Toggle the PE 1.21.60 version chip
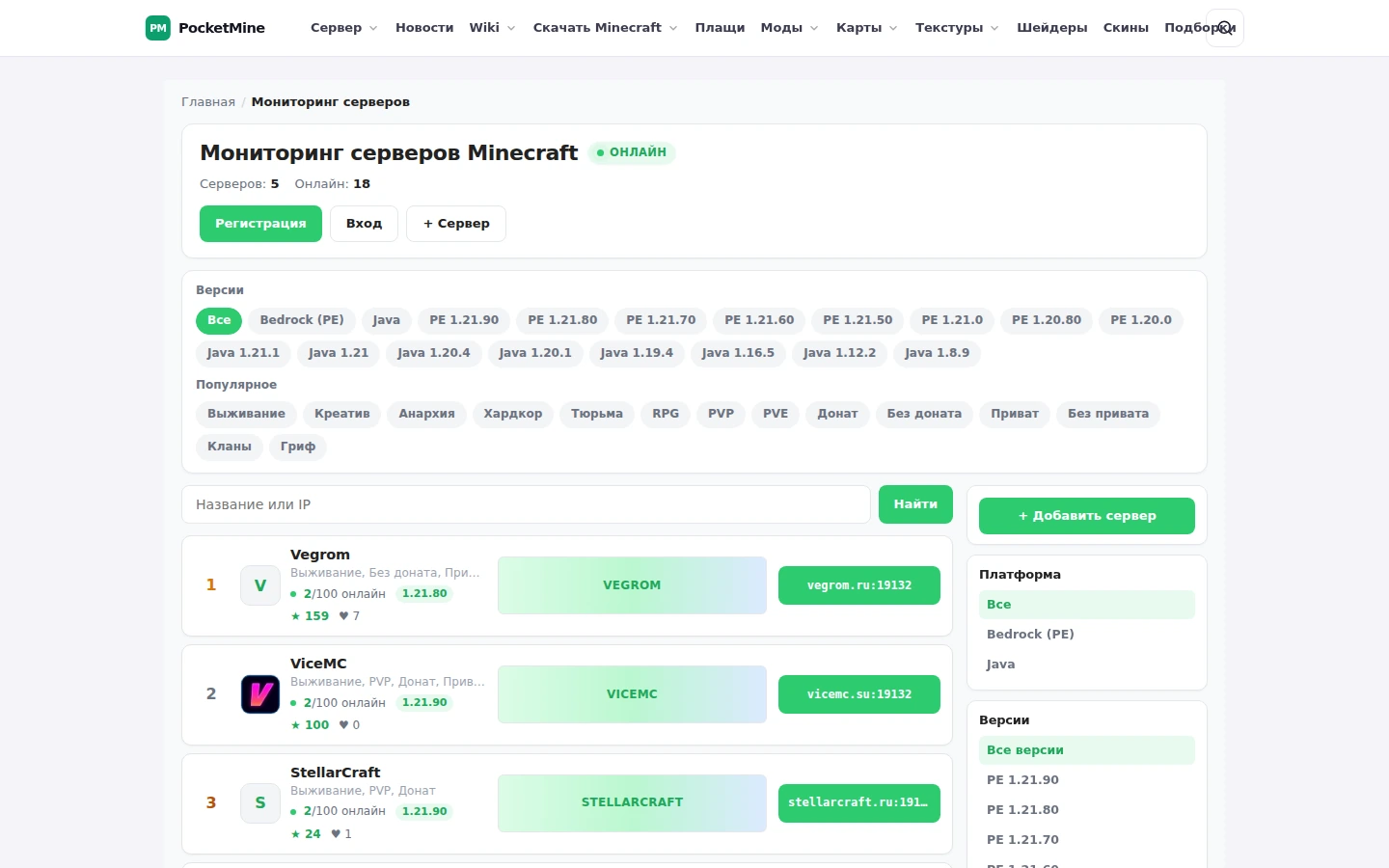The image size is (1389, 868). pos(759,320)
